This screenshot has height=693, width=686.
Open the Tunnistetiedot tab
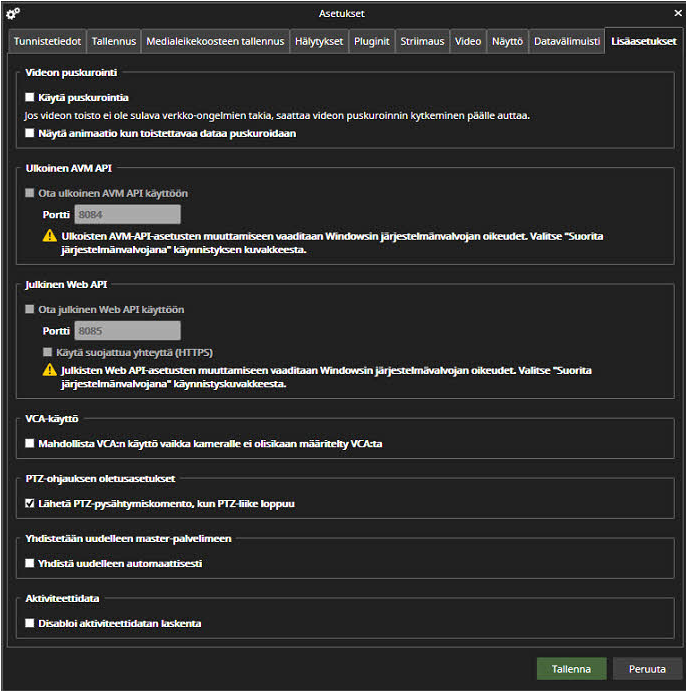click(x=47, y=42)
